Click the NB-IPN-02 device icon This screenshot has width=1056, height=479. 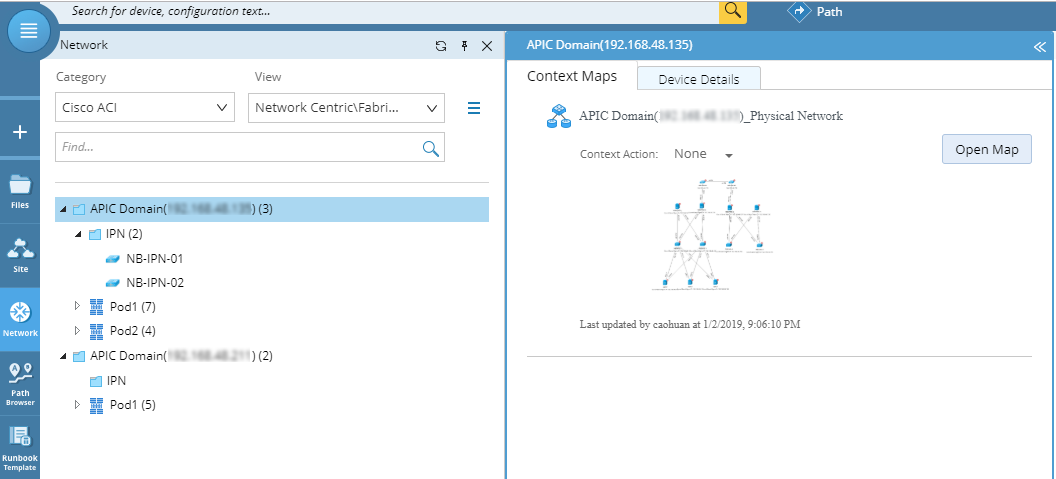pyautogui.click(x=112, y=283)
